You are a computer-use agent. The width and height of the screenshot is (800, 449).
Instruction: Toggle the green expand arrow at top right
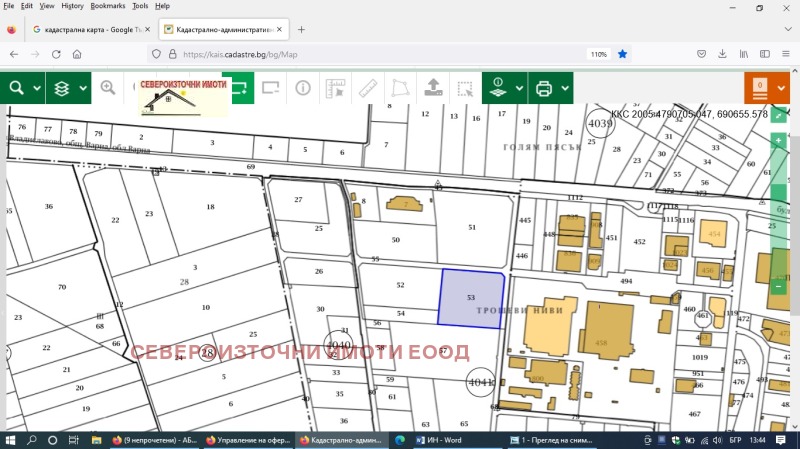(x=778, y=116)
